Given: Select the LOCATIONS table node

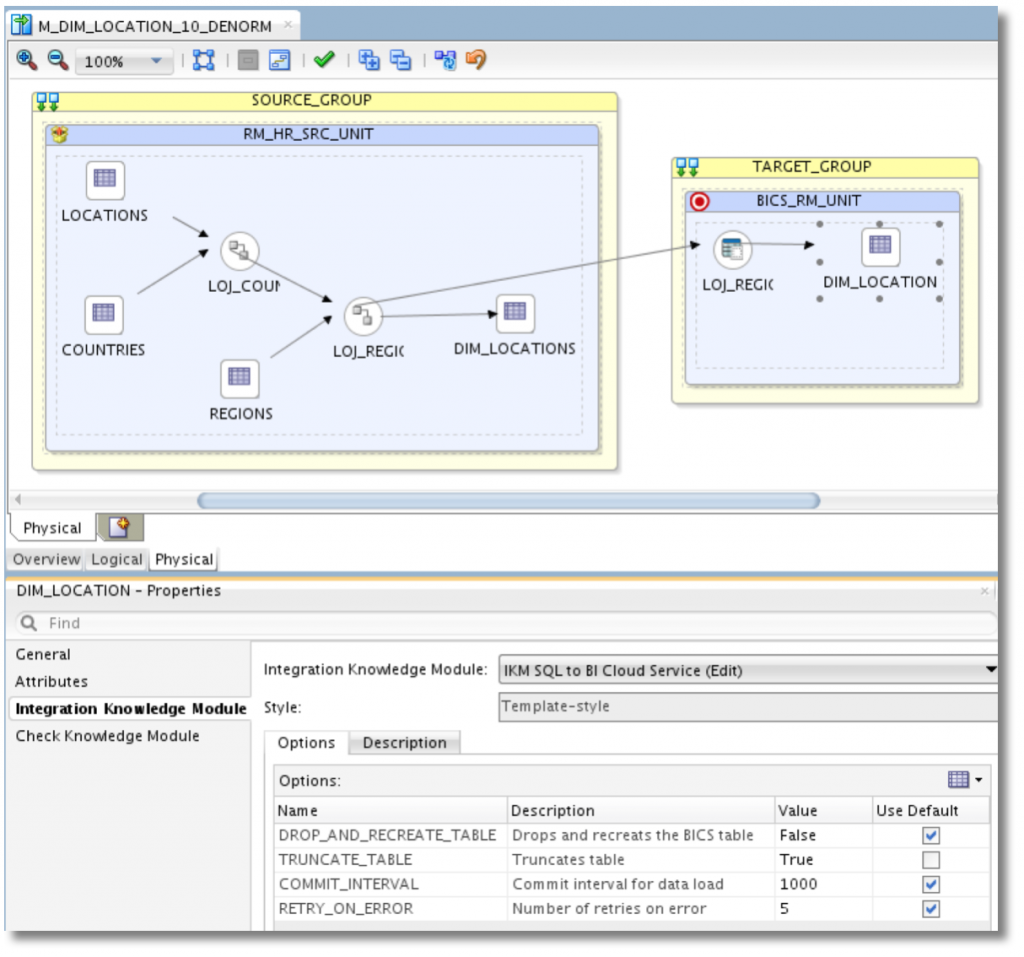Looking at the screenshot, I should pos(104,180).
